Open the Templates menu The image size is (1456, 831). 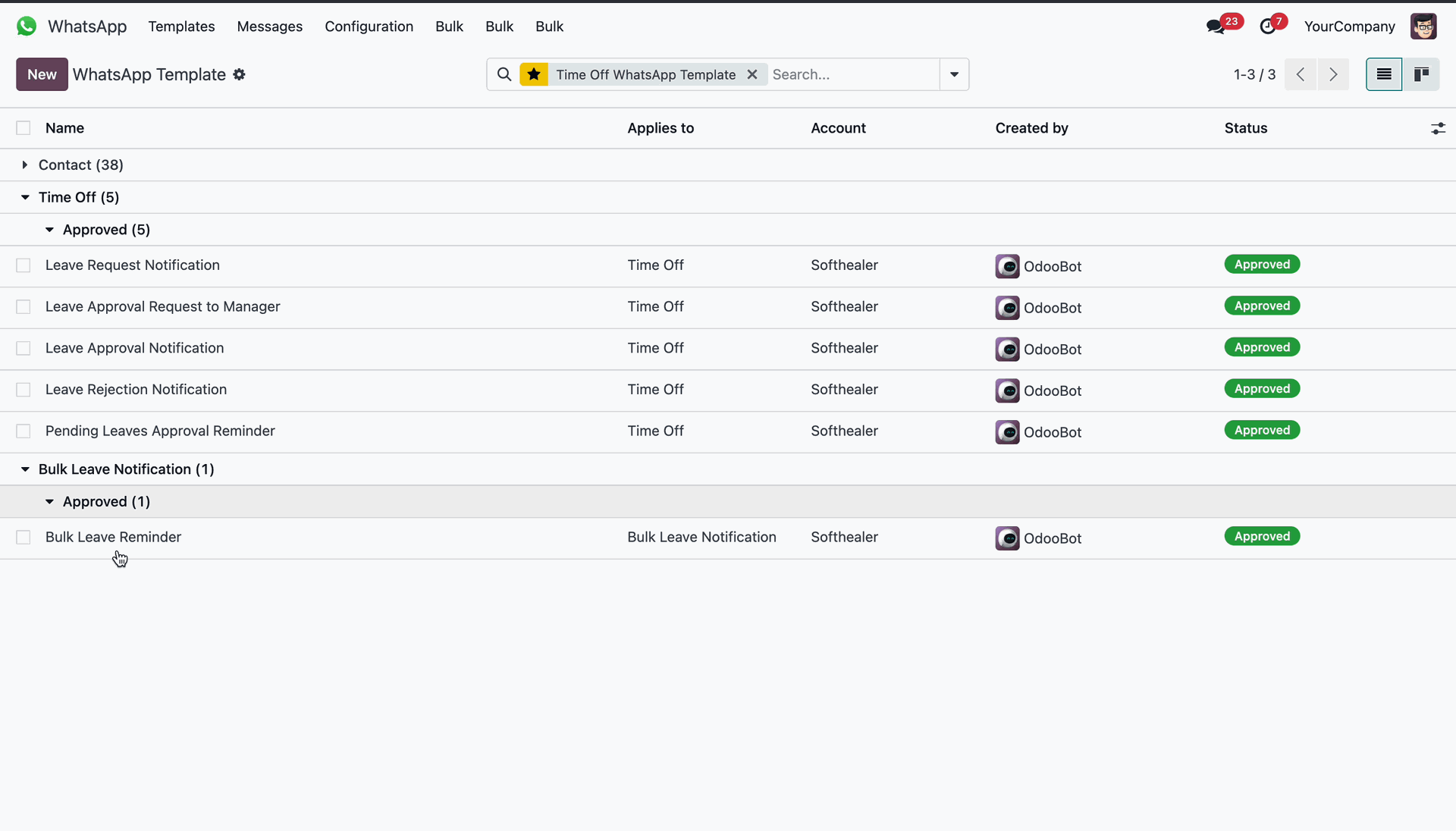(181, 27)
